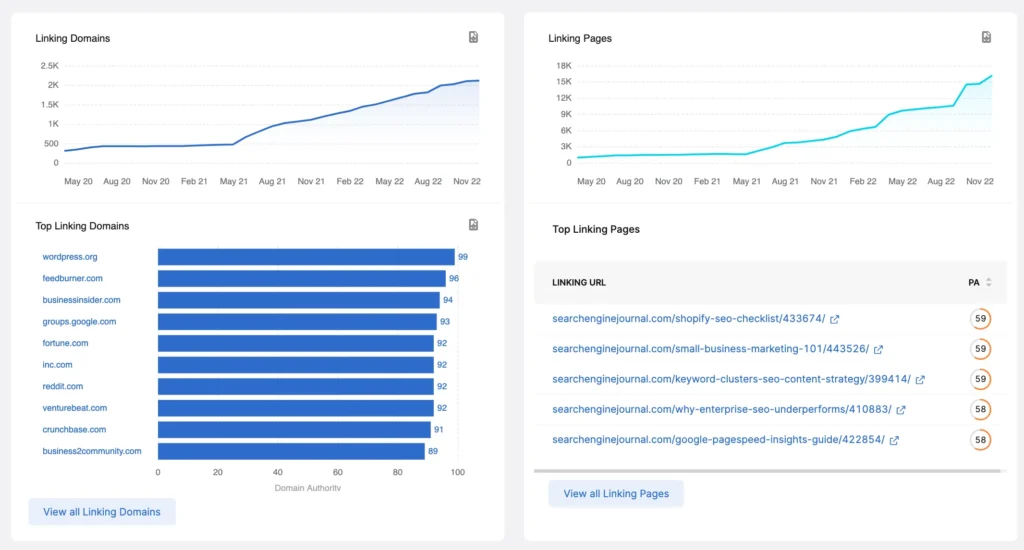The width and height of the screenshot is (1024, 550).
Task: Select the businessinsider.com domain label
Action: coord(81,300)
